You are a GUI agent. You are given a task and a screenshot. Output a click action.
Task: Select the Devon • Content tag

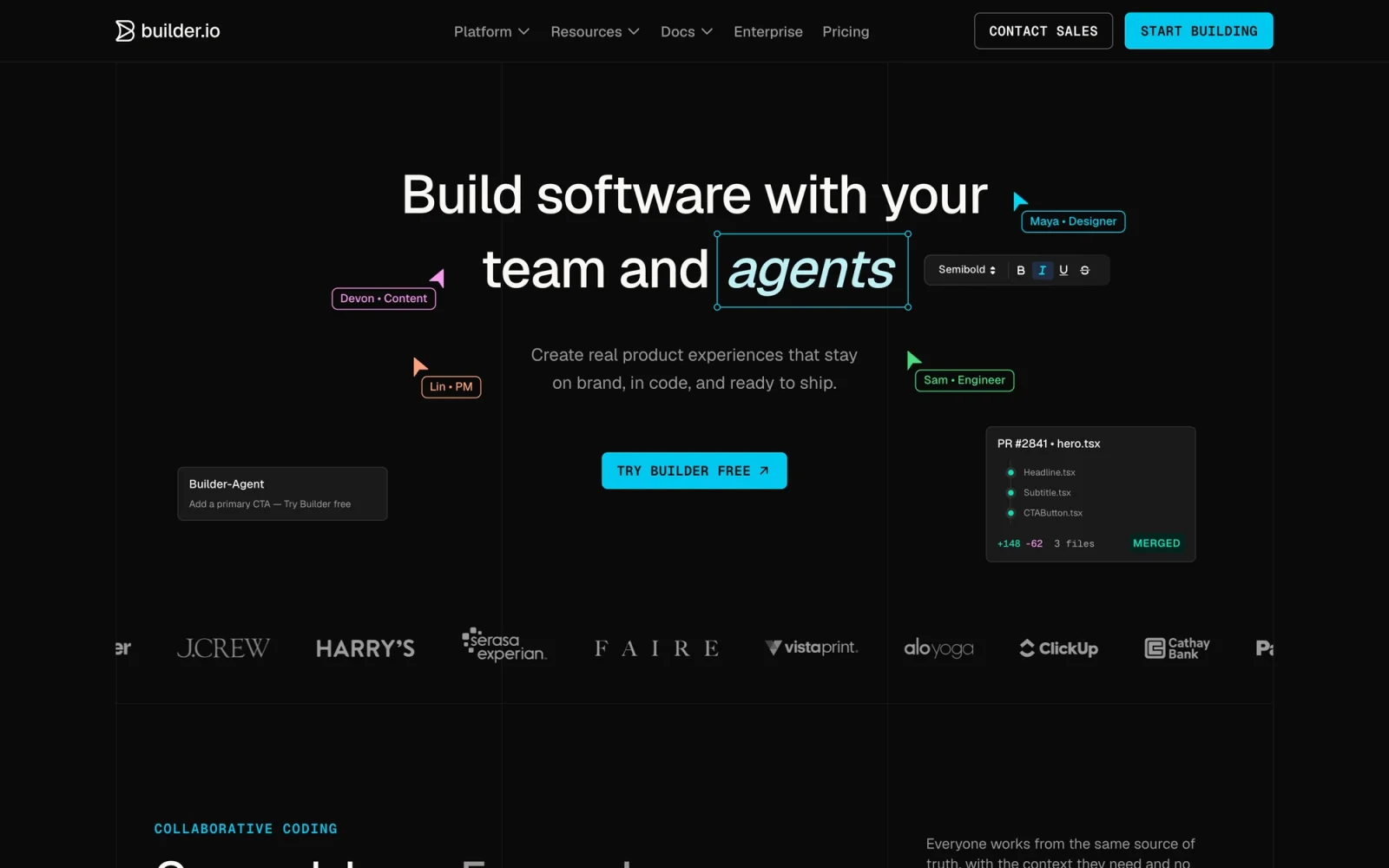pyautogui.click(x=384, y=299)
